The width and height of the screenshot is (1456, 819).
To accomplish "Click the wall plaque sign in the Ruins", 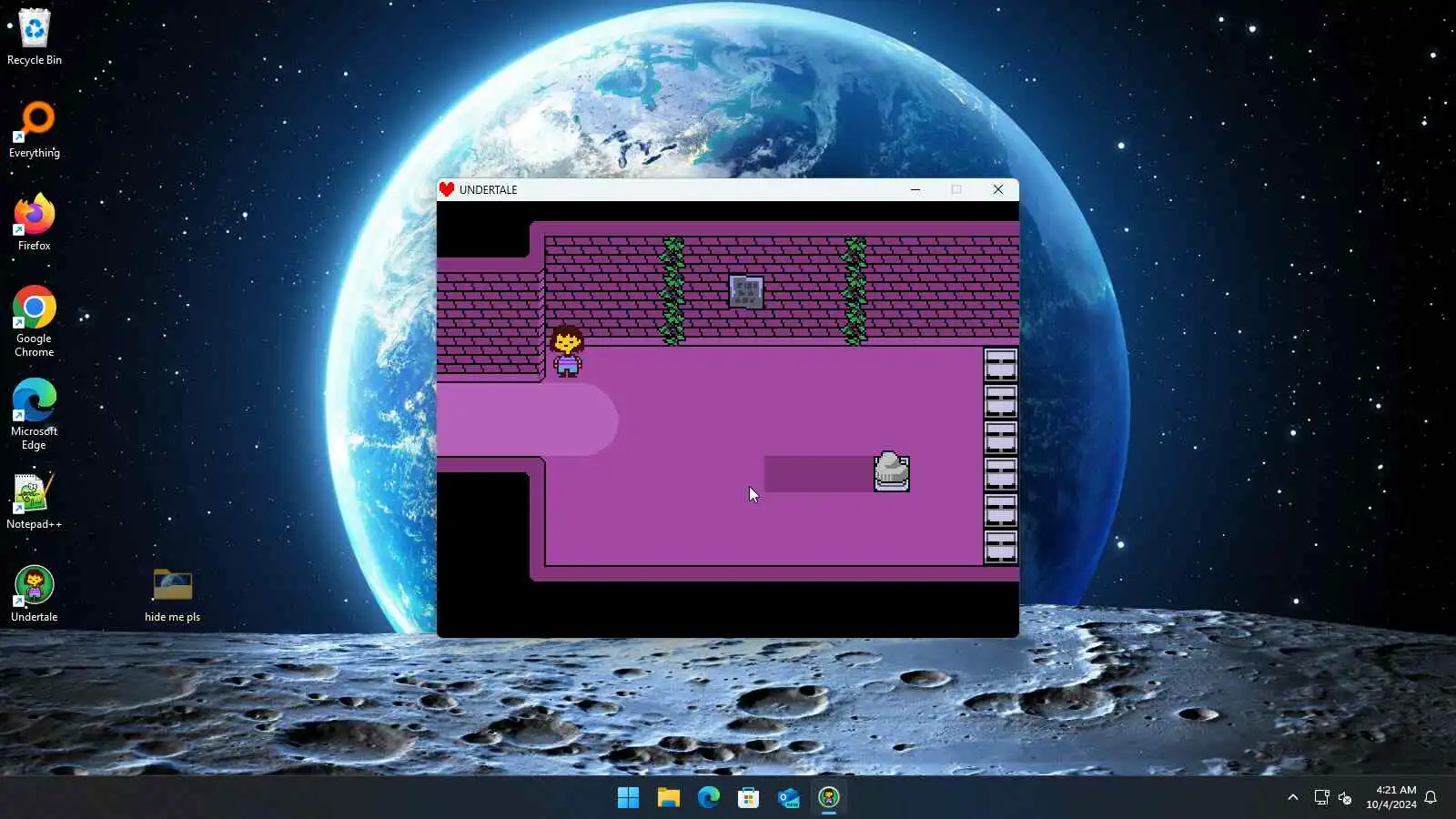I will [746, 291].
